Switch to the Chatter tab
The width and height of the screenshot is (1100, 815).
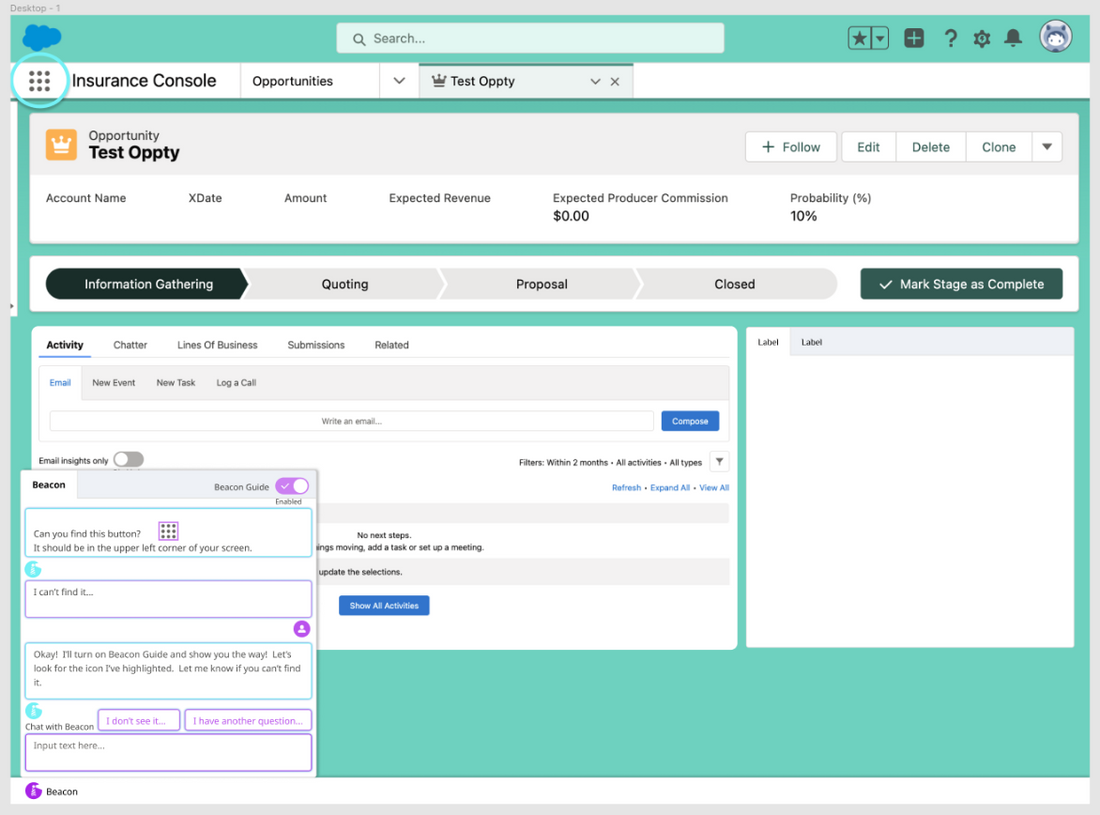click(x=130, y=345)
